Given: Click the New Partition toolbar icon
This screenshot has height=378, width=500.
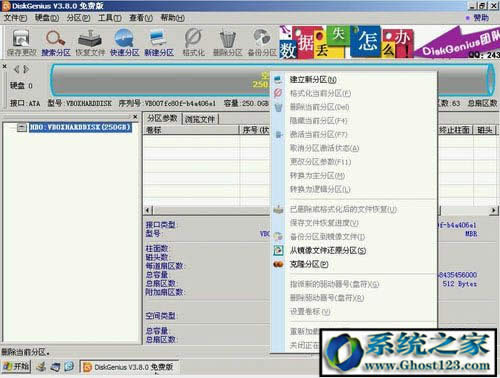Looking at the screenshot, I should [x=159, y=42].
